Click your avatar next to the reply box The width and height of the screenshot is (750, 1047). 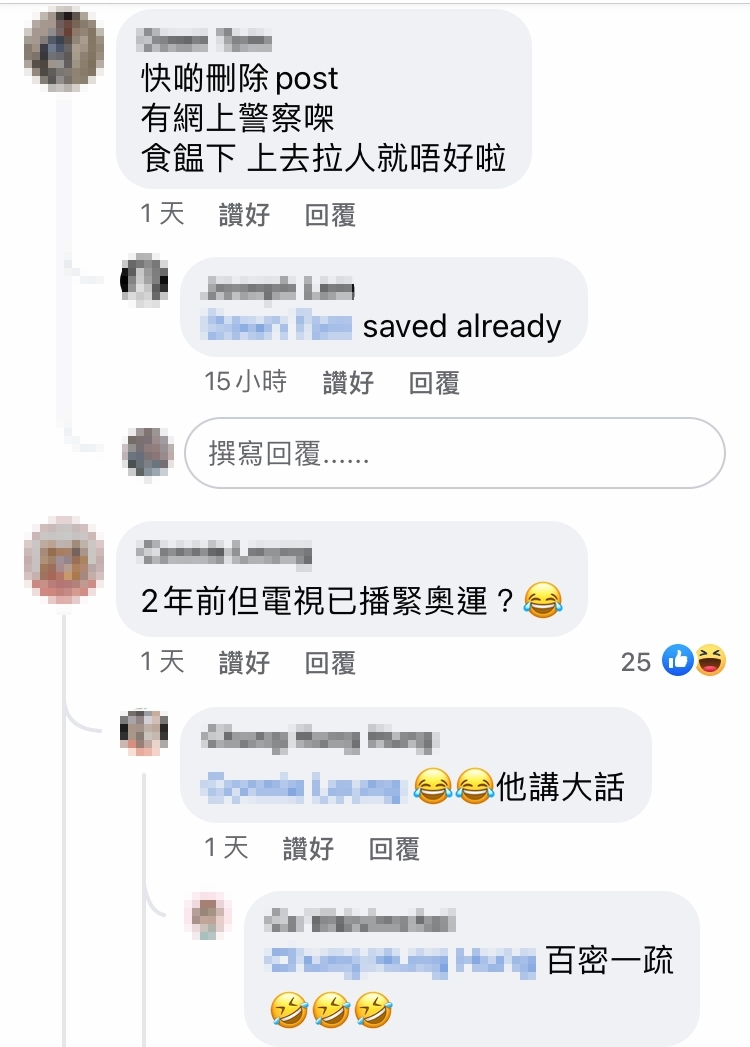(x=148, y=453)
